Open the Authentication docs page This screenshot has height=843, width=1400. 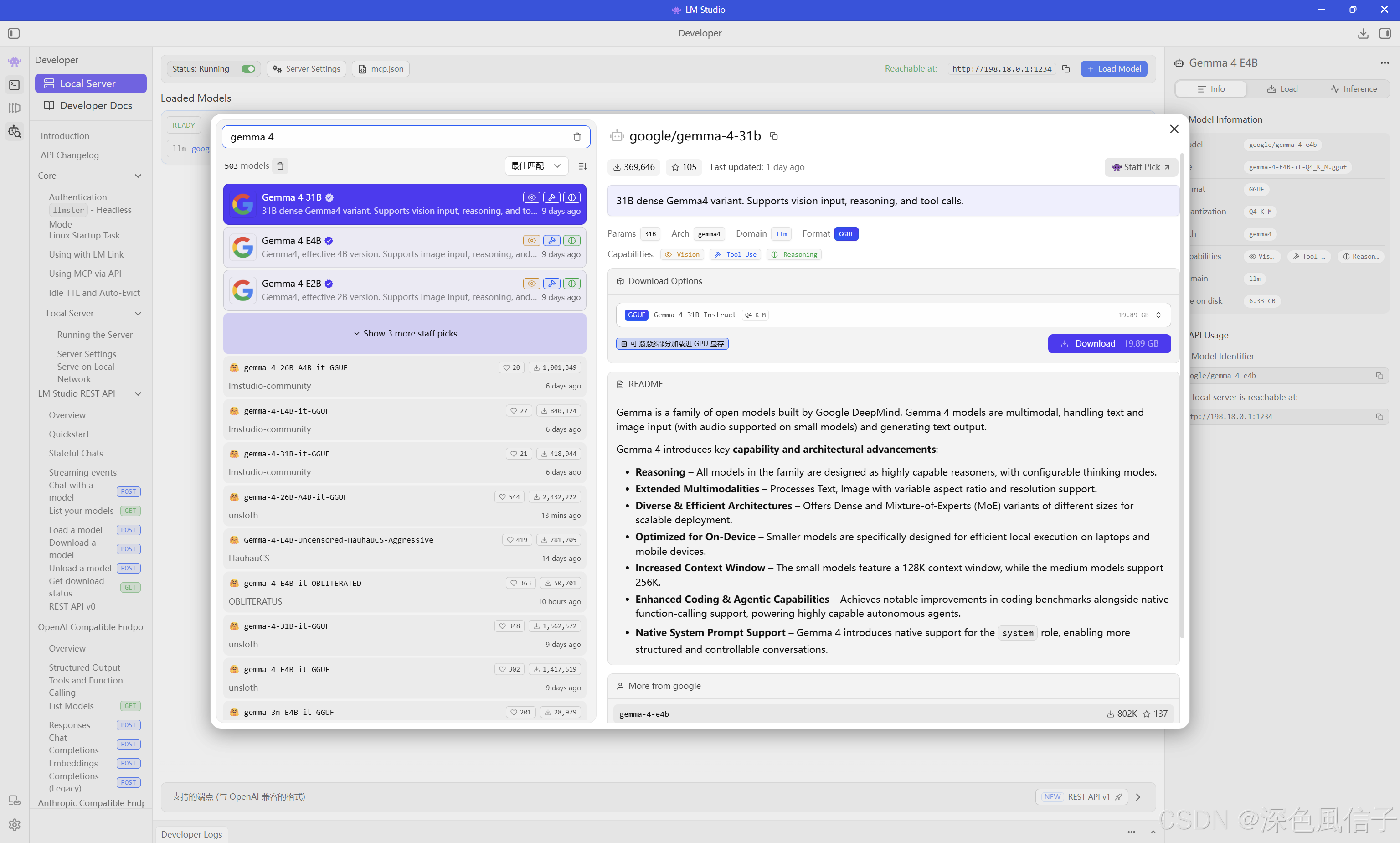tap(78, 197)
